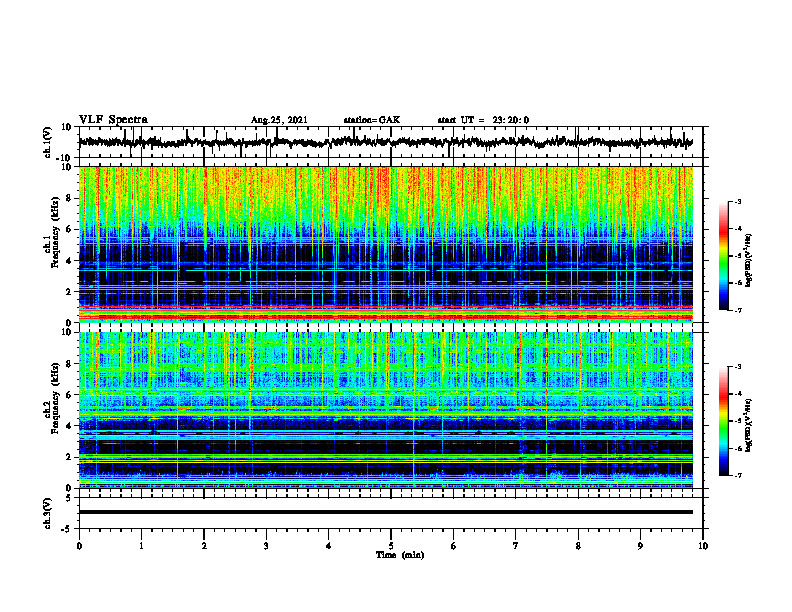Click the ch.1 PSD color scale bar
The image size is (792, 612).
coord(723,256)
